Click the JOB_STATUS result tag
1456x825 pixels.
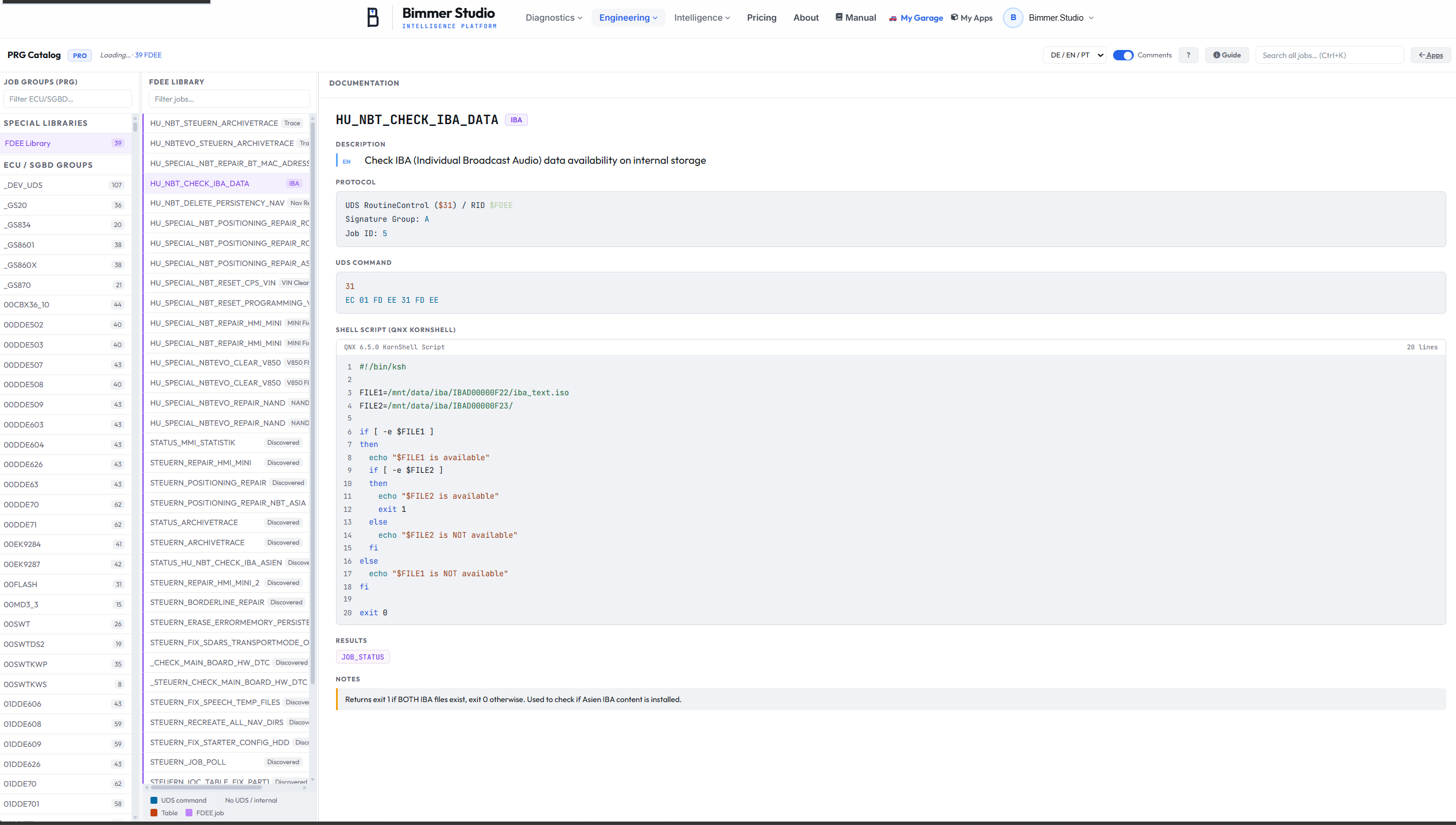[362, 657]
